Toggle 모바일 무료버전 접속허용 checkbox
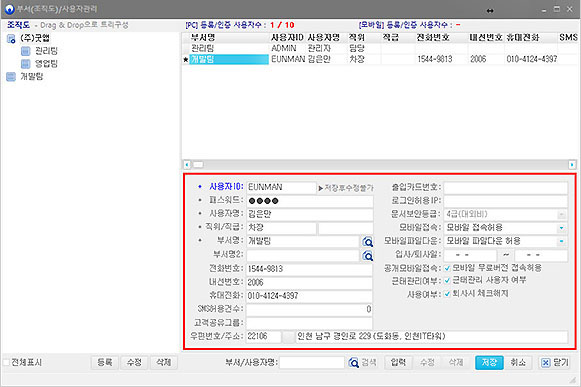The width and height of the screenshot is (581, 387). [x=447, y=268]
